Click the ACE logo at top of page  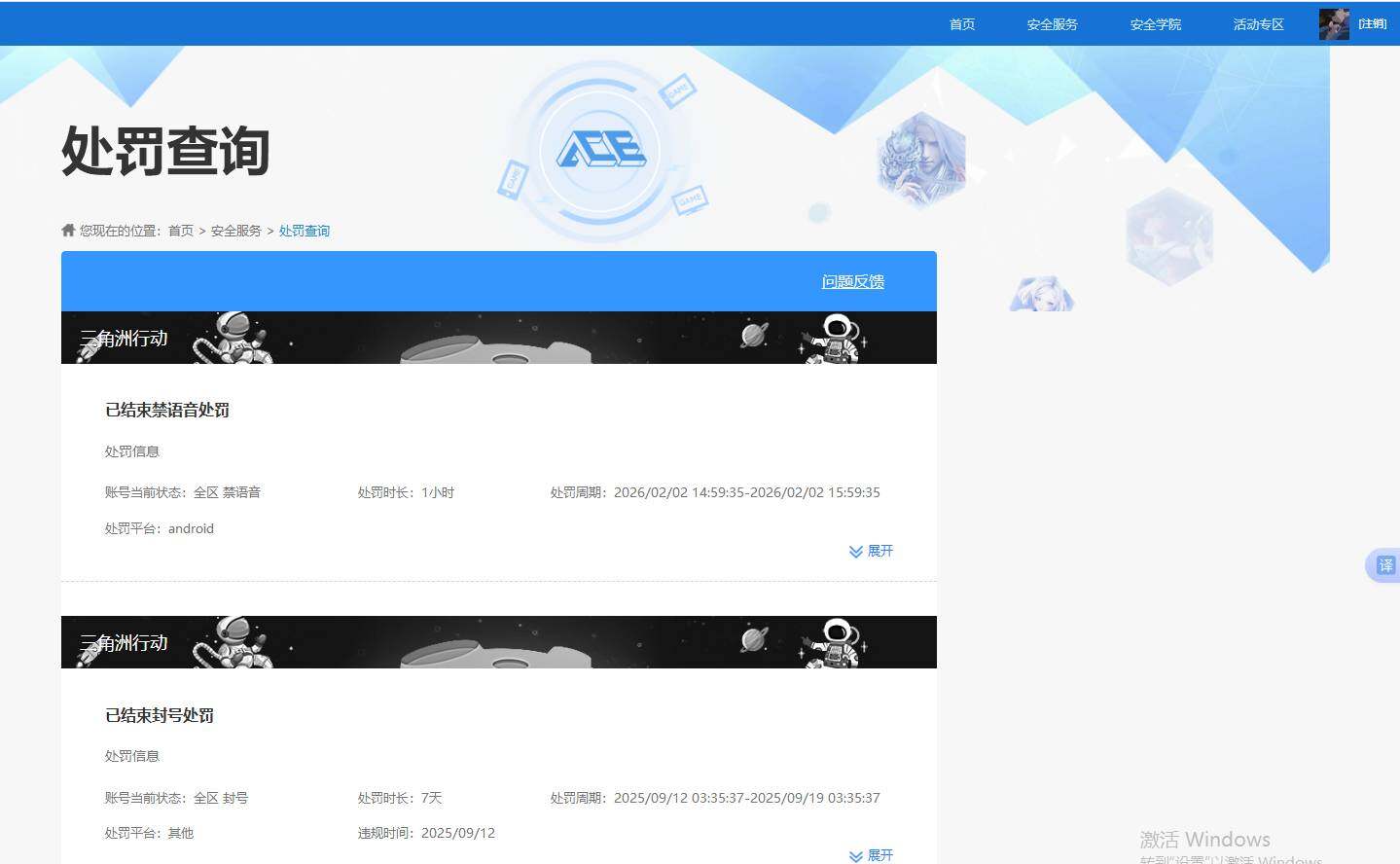[603, 151]
